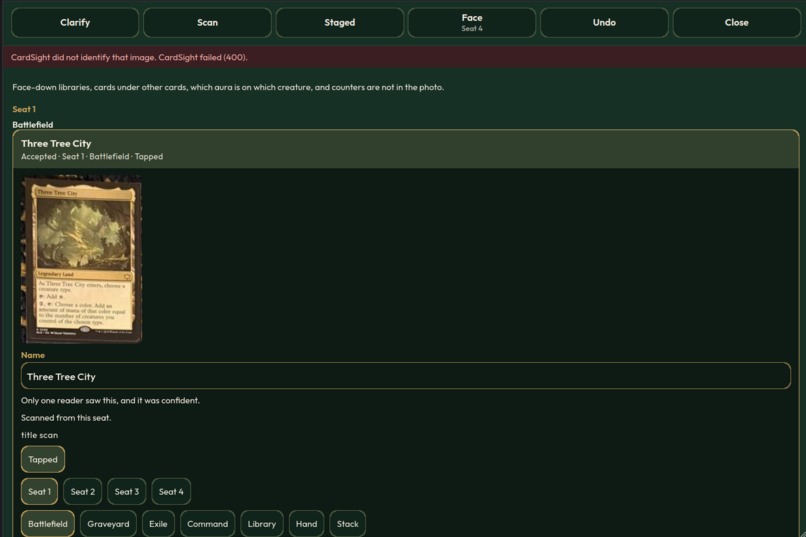Screen dimensions: 806x537
Task: Choose the Battlefield zone
Action: coord(48,524)
